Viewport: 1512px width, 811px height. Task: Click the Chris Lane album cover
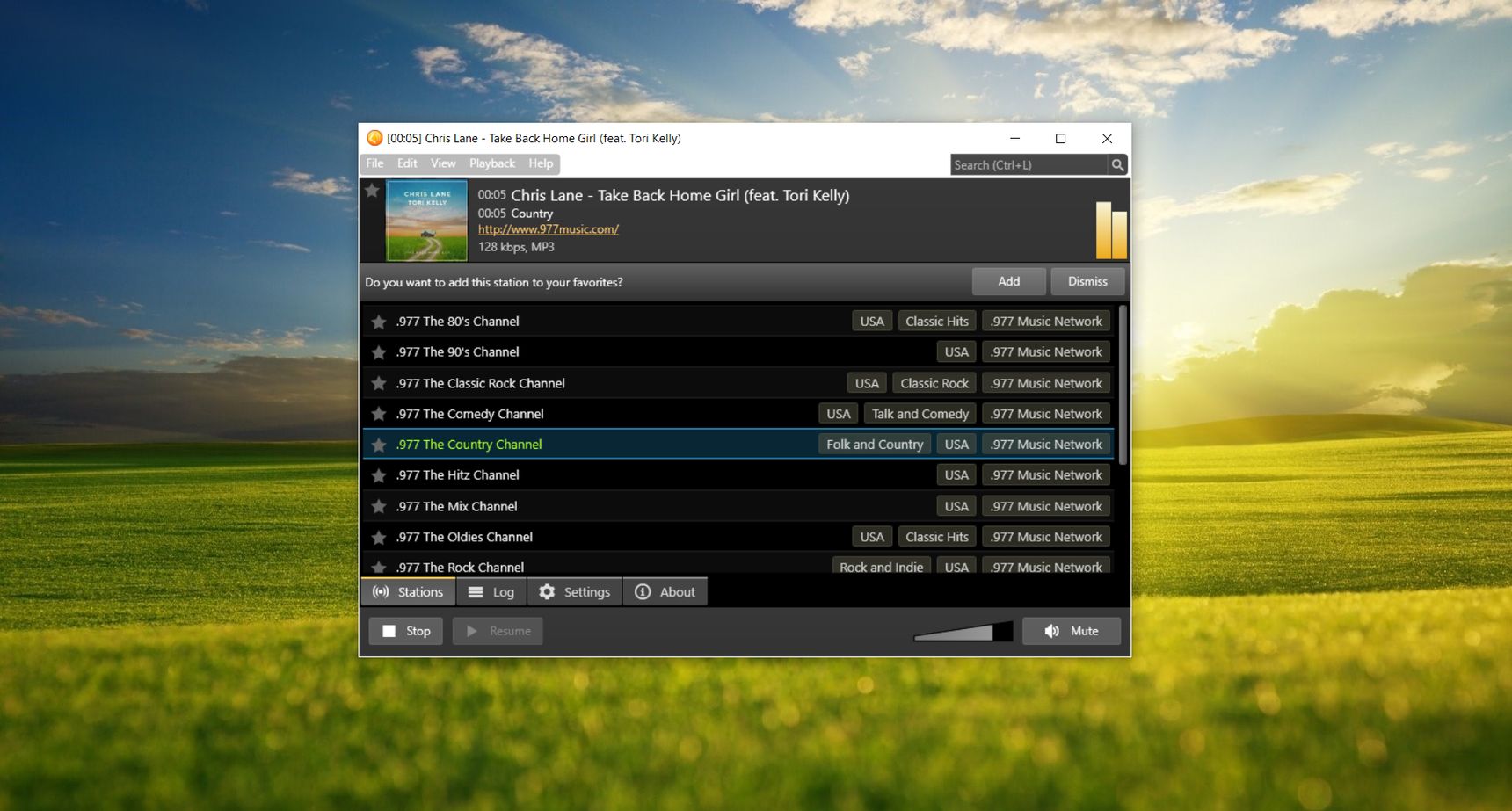427,221
